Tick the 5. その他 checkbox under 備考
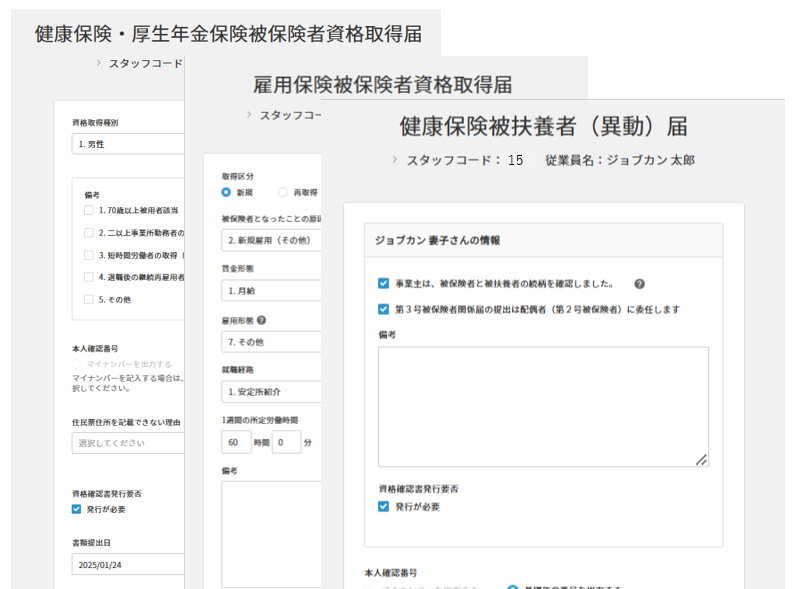This screenshot has width=808, height=589. [x=89, y=299]
